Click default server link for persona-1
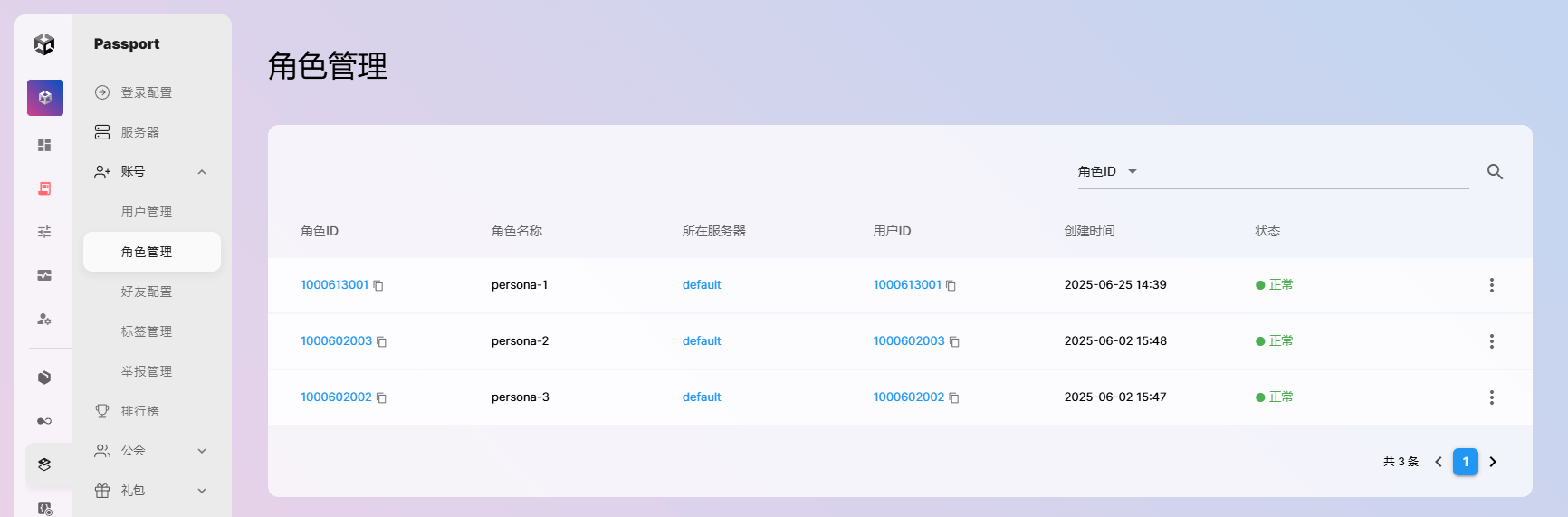This screenshot has height=517, width=1568. tap(702, 285)
